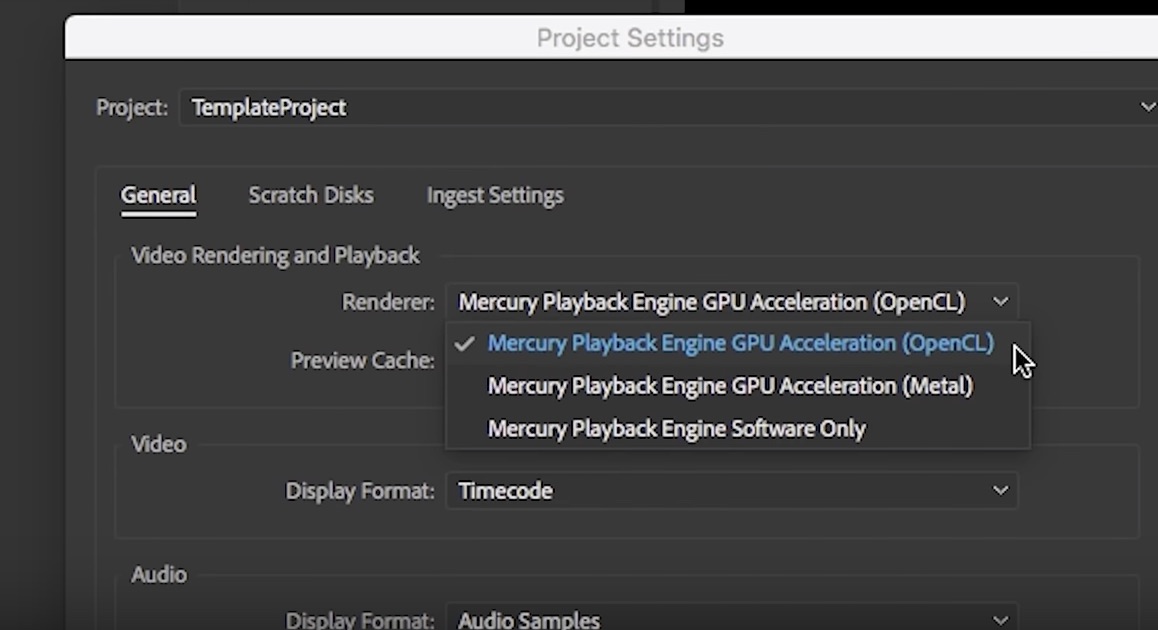
Task: Click the Project dropdown chevron arrow
Action: pyautogui.click(x=1147, y=107)
